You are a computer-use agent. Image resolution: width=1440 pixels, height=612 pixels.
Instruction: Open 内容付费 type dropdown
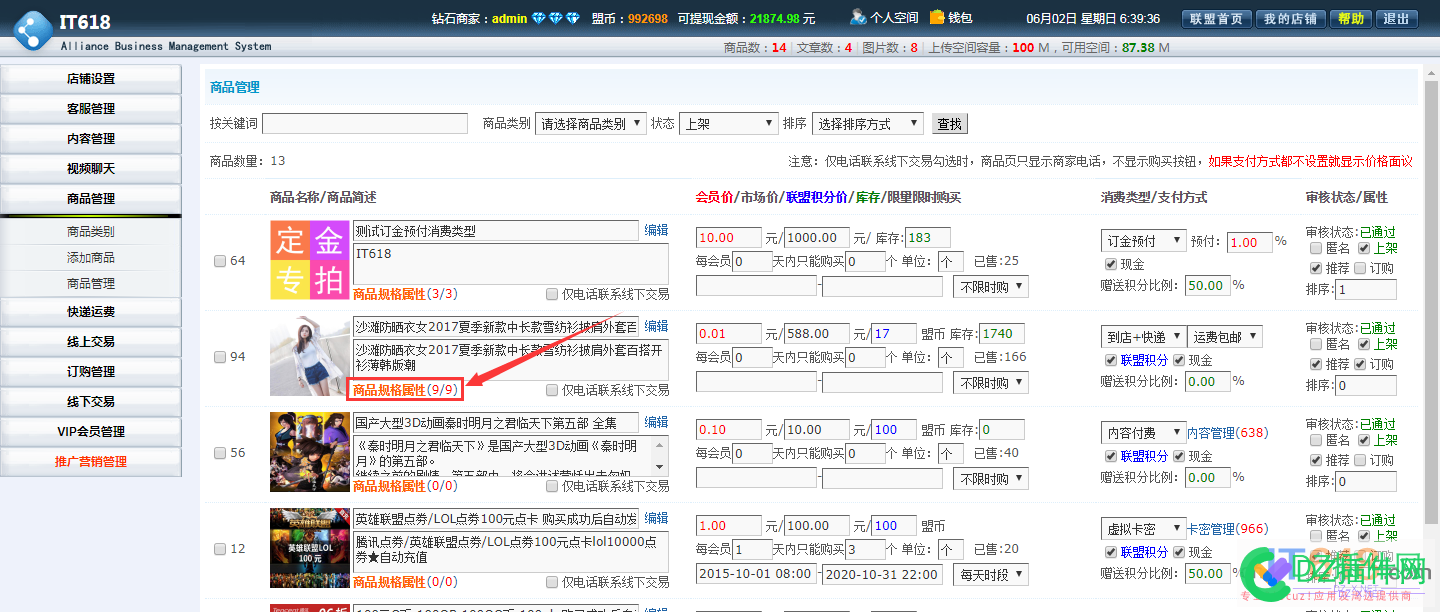click(x=1143, y=433)
